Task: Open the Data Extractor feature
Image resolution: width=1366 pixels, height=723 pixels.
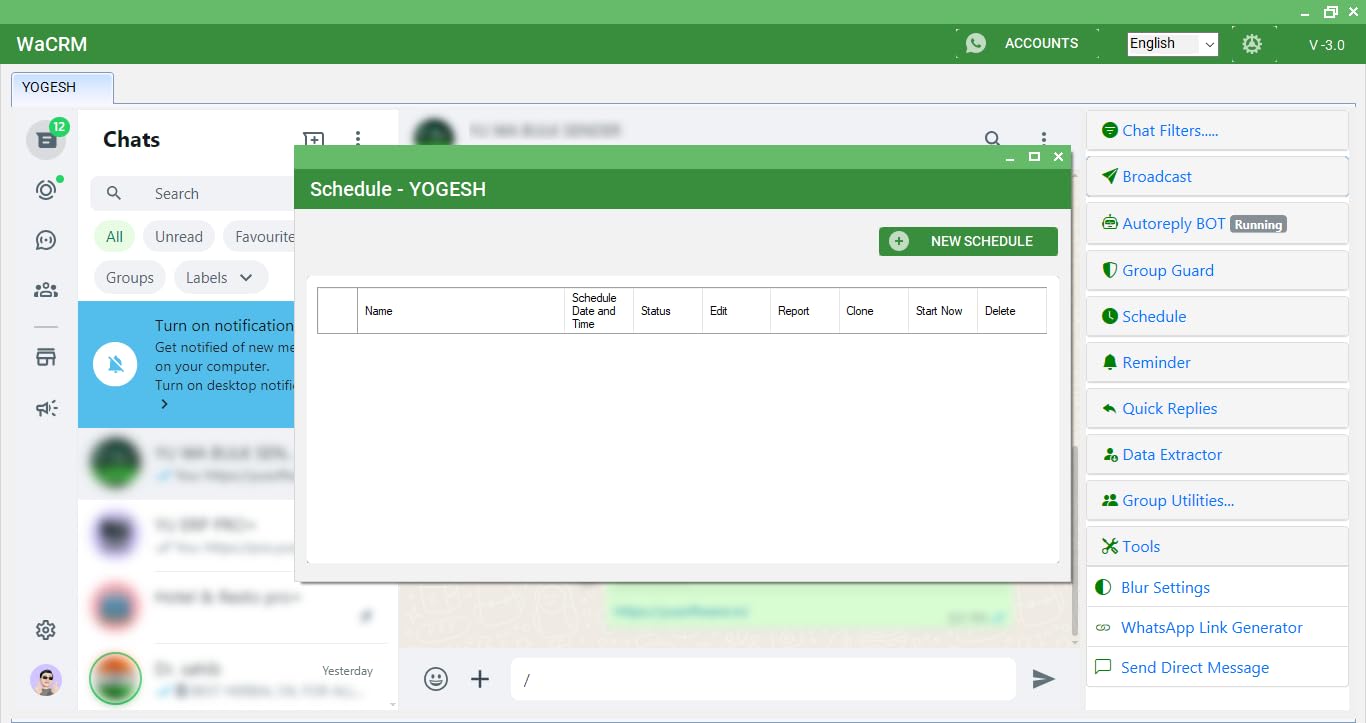Action: coord(1217,454)
